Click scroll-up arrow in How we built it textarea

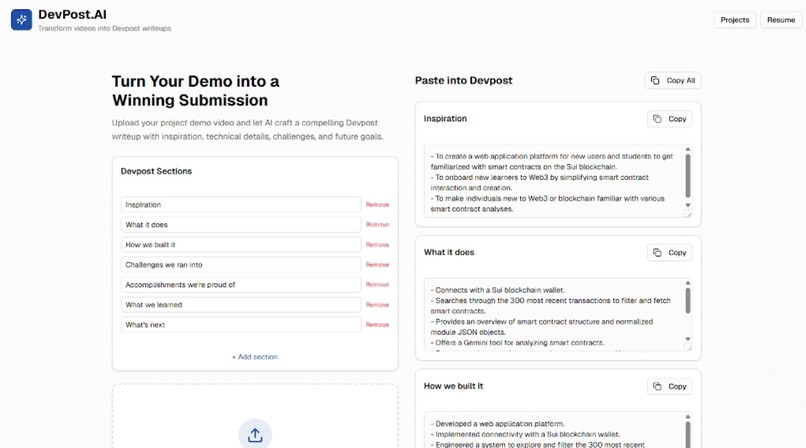pyautogui.click(x=688, y=416)
